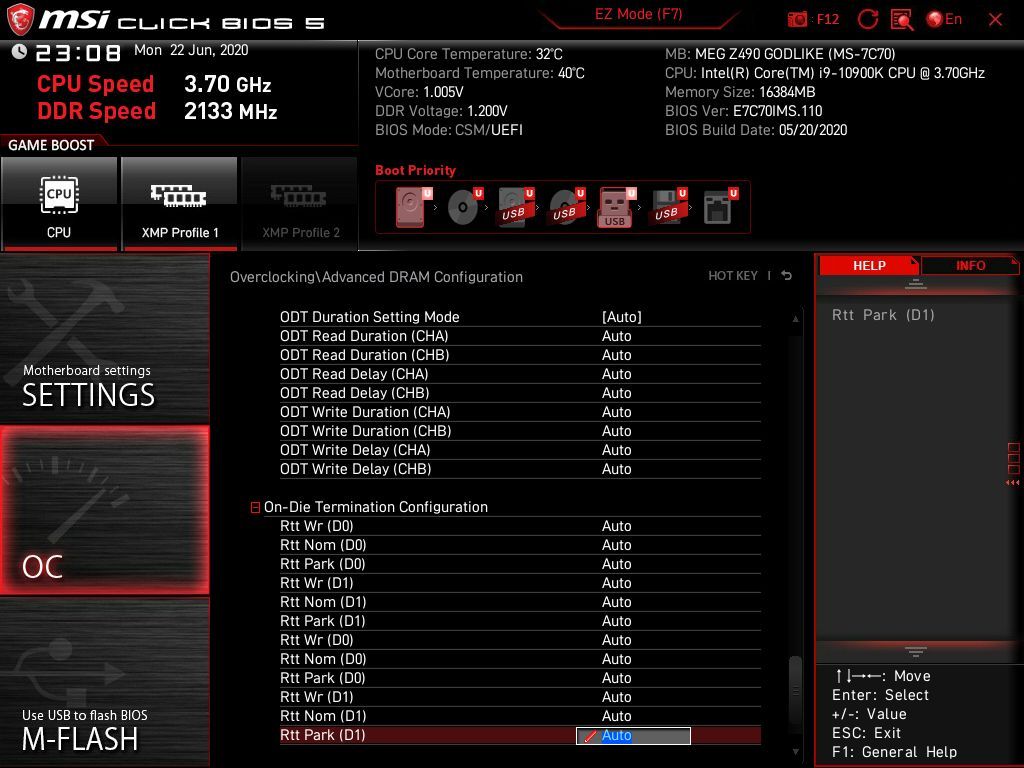Screen dimensions: 1024x768
Task: Click the Overclocking\Advanced DRAM Configuration breadcrumb
Action: [376, 277]
